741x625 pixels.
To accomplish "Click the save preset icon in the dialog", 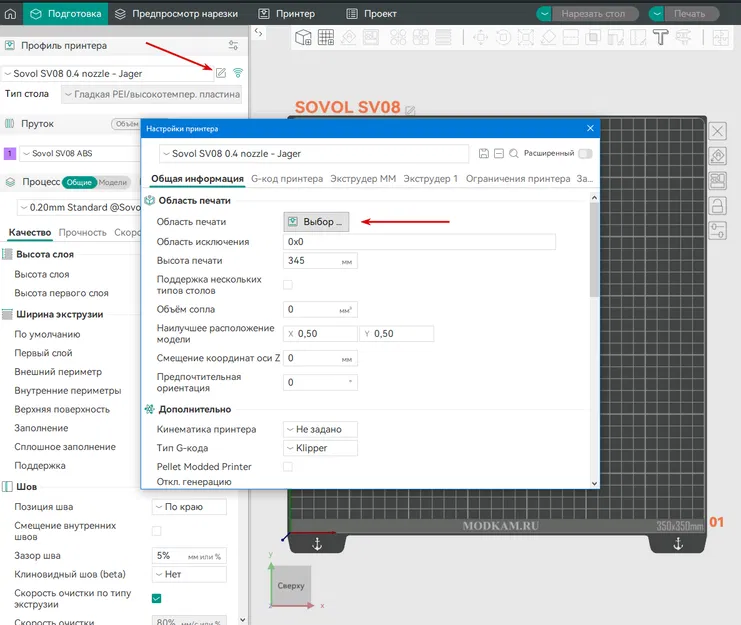I will point(483,154).
